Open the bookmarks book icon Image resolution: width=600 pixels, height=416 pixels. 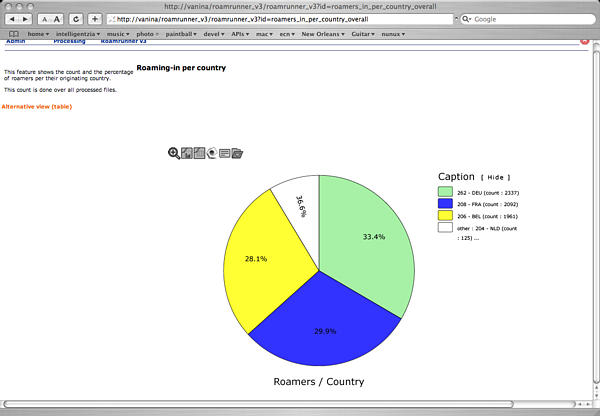pos(13,34)
